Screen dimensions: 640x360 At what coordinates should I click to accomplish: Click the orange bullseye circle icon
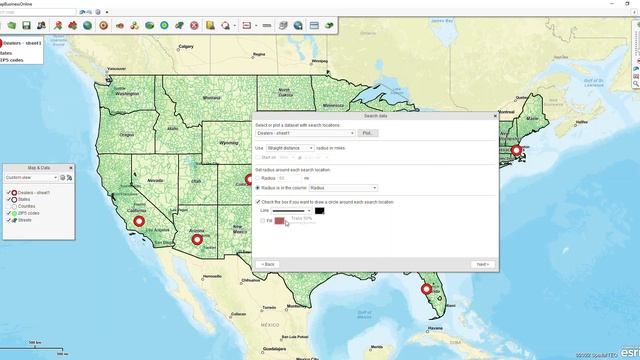pos(104,25)
